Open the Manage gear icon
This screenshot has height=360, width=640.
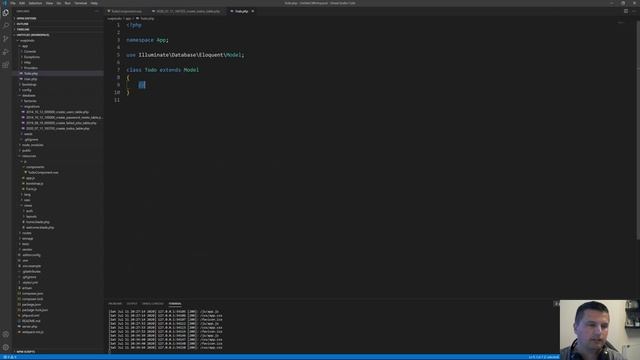[x=6, y=347]
